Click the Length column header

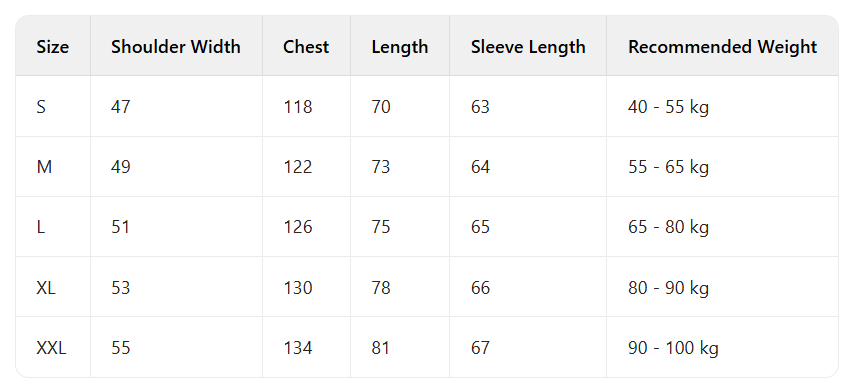point(400,47)
